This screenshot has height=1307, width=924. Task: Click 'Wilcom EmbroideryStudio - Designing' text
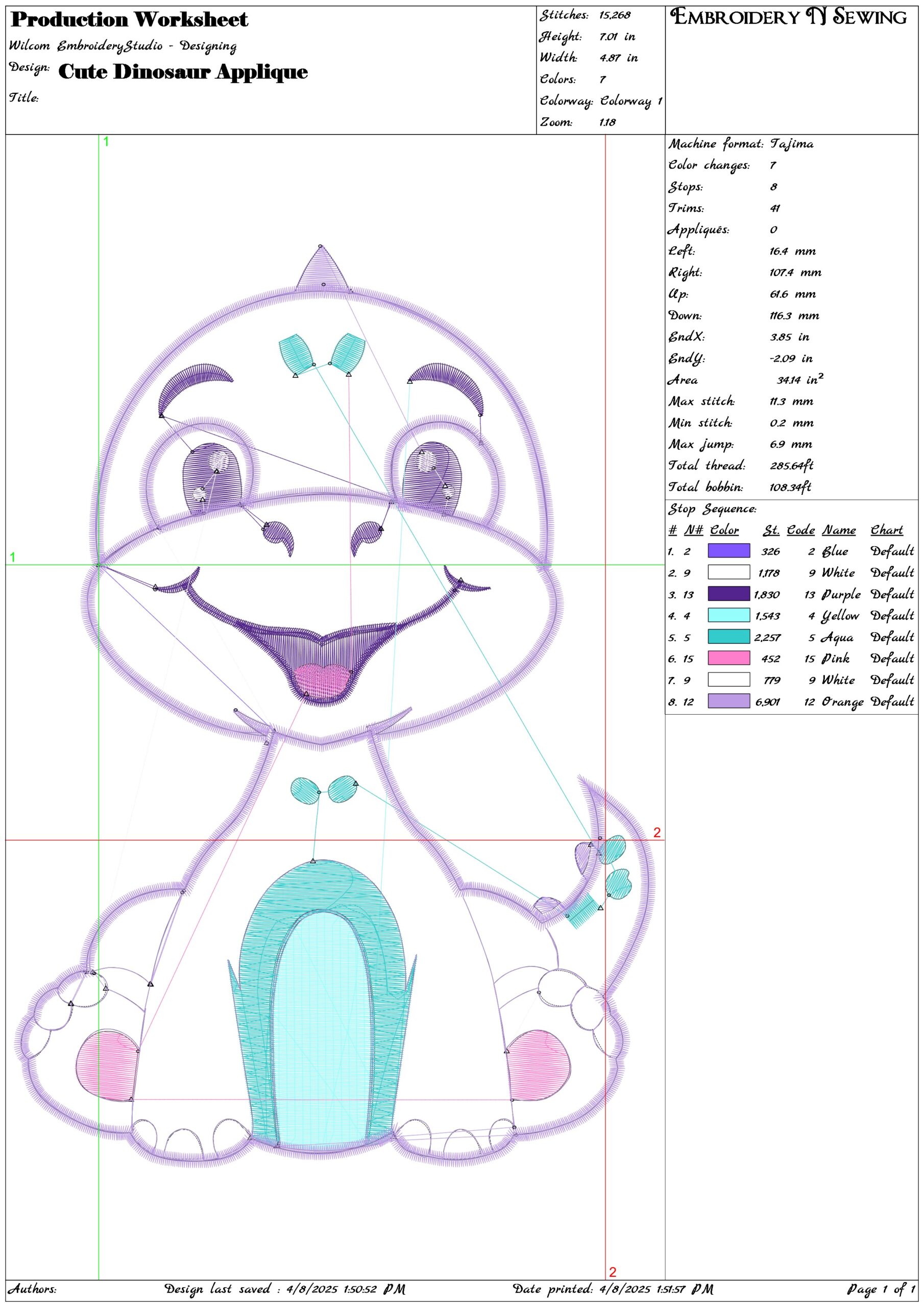(123, 45)
